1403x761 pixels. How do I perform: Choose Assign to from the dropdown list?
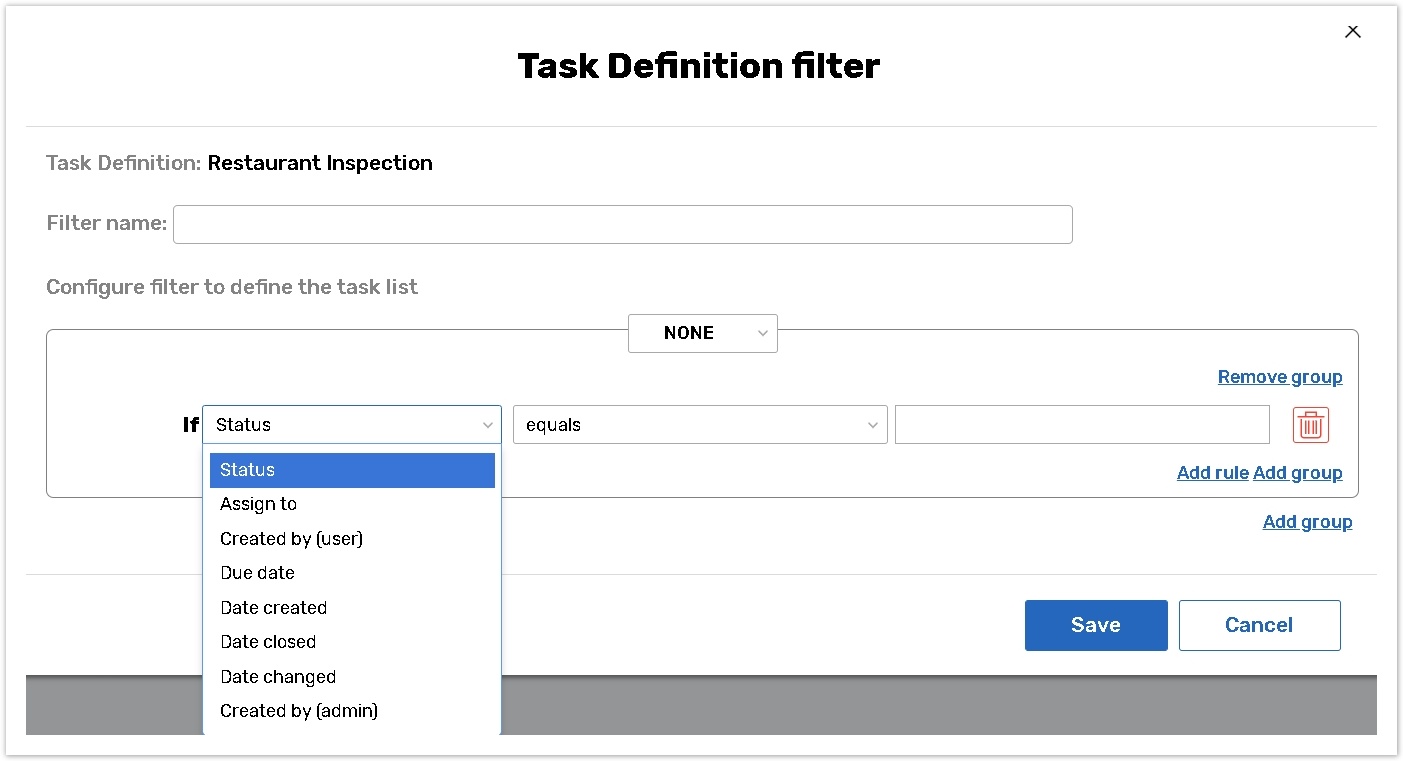[259, 504]
